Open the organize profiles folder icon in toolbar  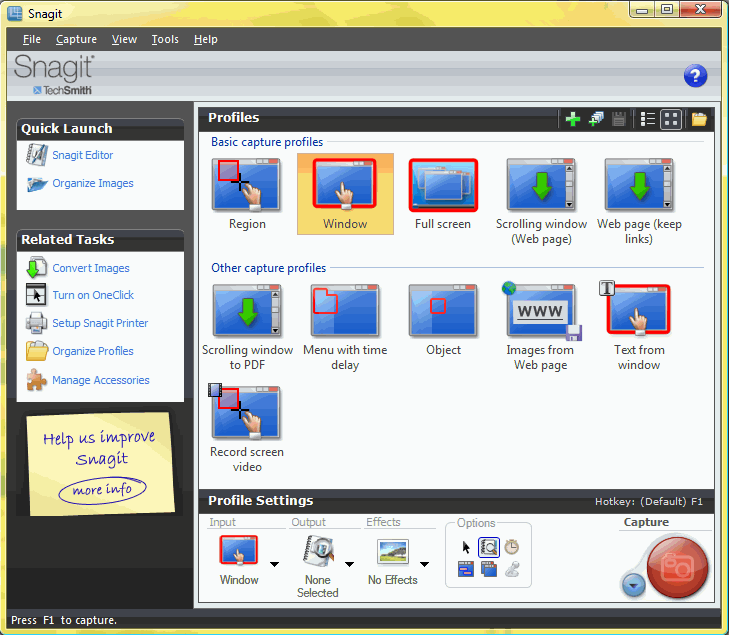699,119
